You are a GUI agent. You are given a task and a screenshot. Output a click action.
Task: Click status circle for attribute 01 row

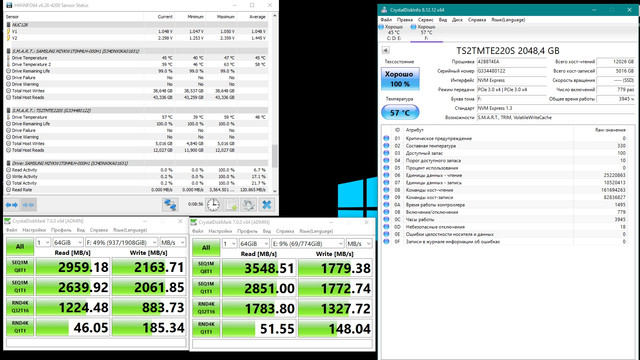tap(386, 138)
